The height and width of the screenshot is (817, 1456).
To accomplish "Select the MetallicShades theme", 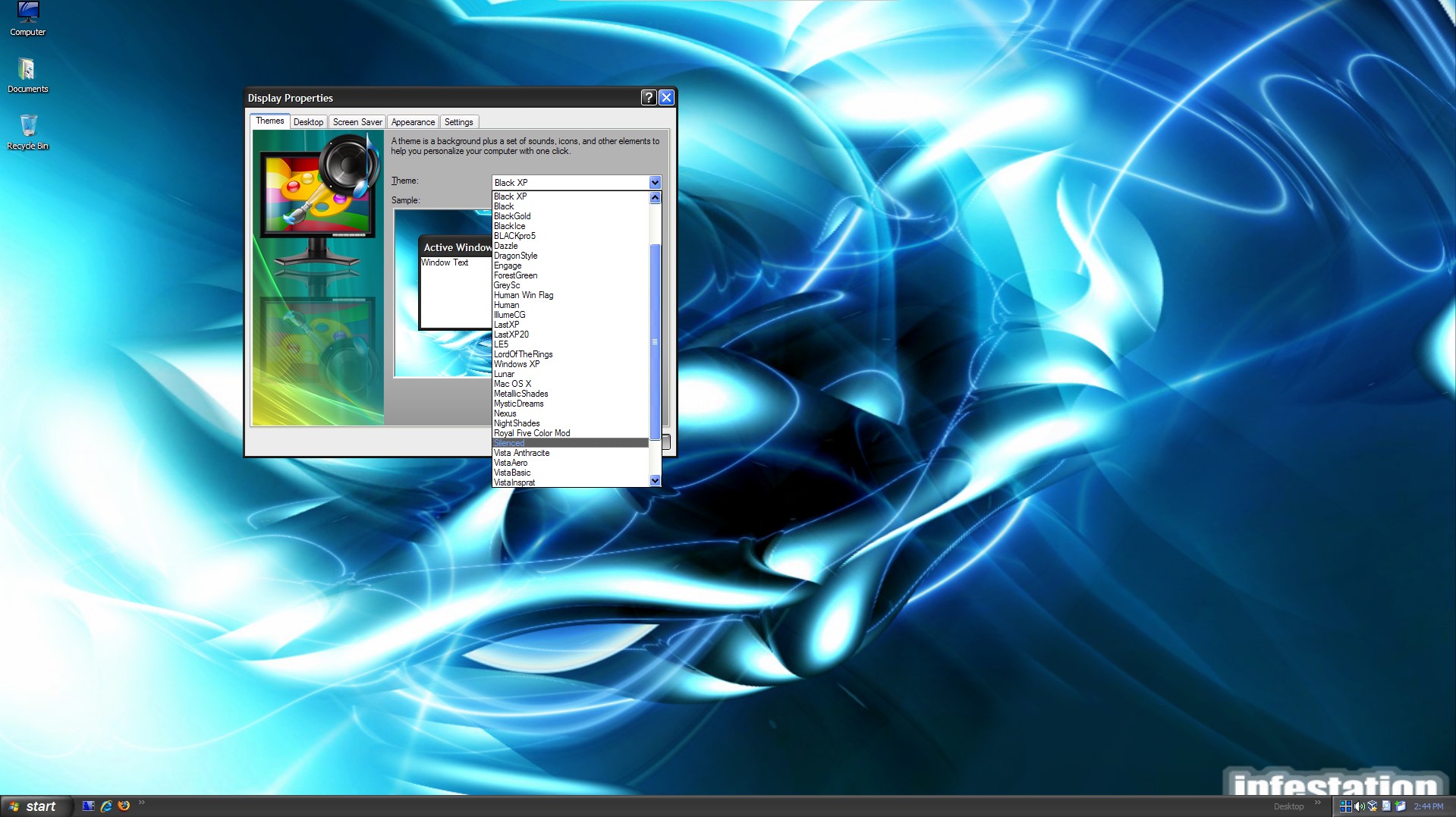I will click(571, 394).
